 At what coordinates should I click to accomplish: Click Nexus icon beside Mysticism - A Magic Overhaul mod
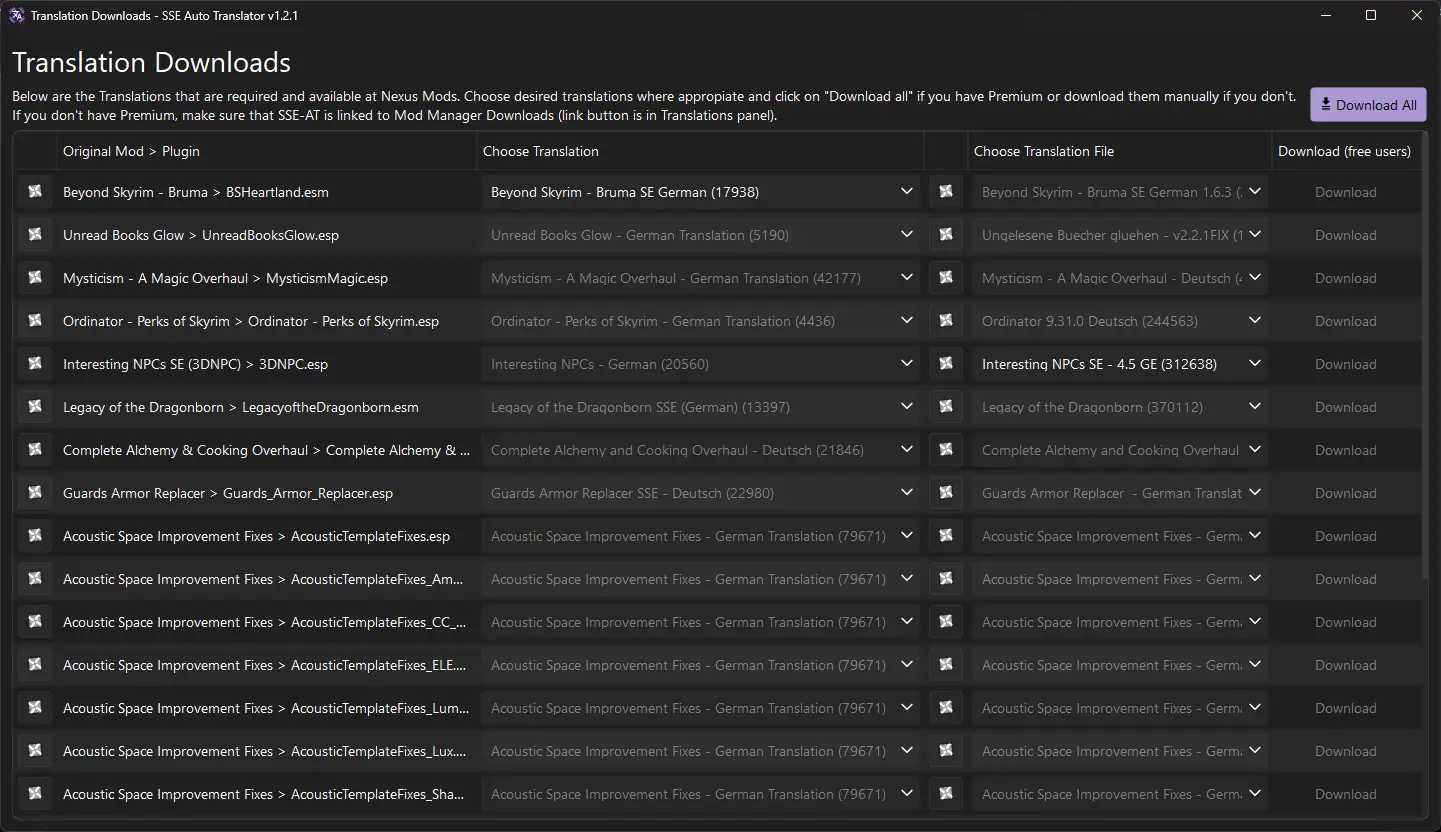[35, 278]
